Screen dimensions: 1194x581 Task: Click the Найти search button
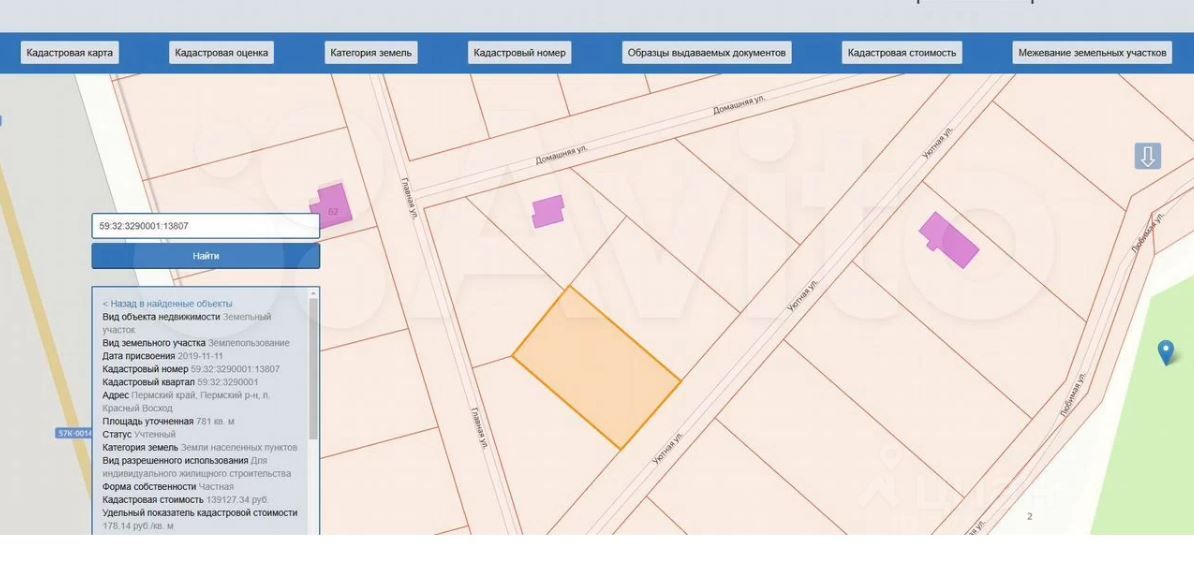pyautogui.click(x=206, y=256)
